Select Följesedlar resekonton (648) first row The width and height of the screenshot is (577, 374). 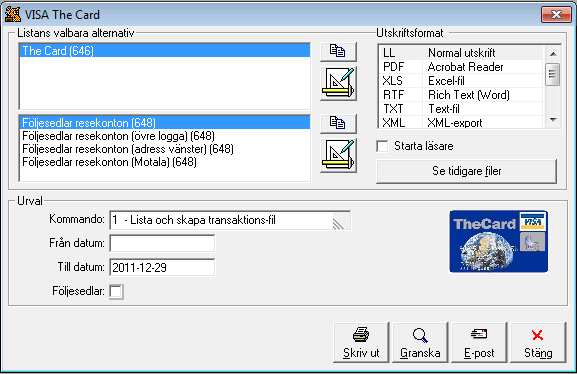coord(164,123)
